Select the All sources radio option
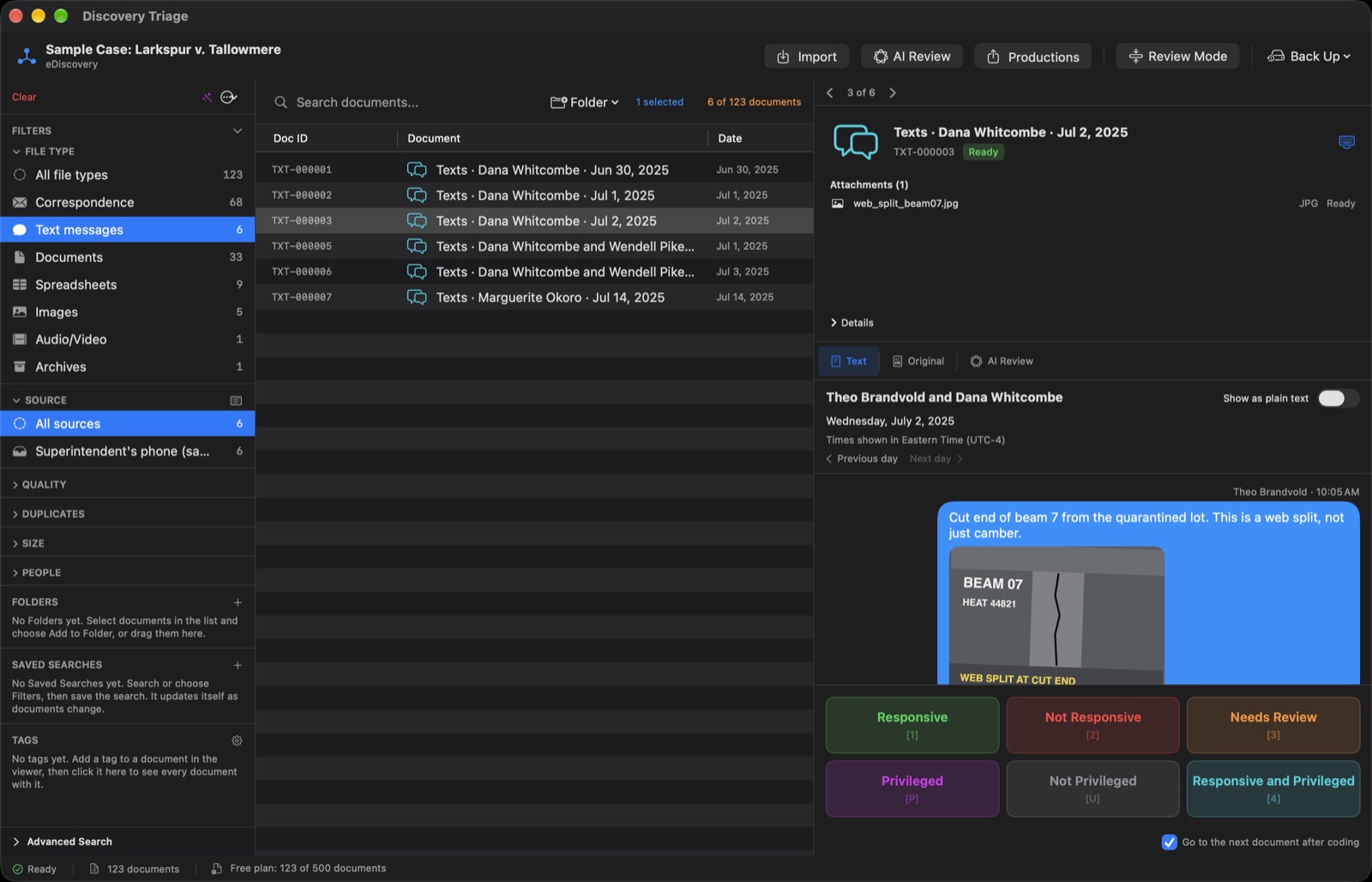 click(x=20, y=424)
